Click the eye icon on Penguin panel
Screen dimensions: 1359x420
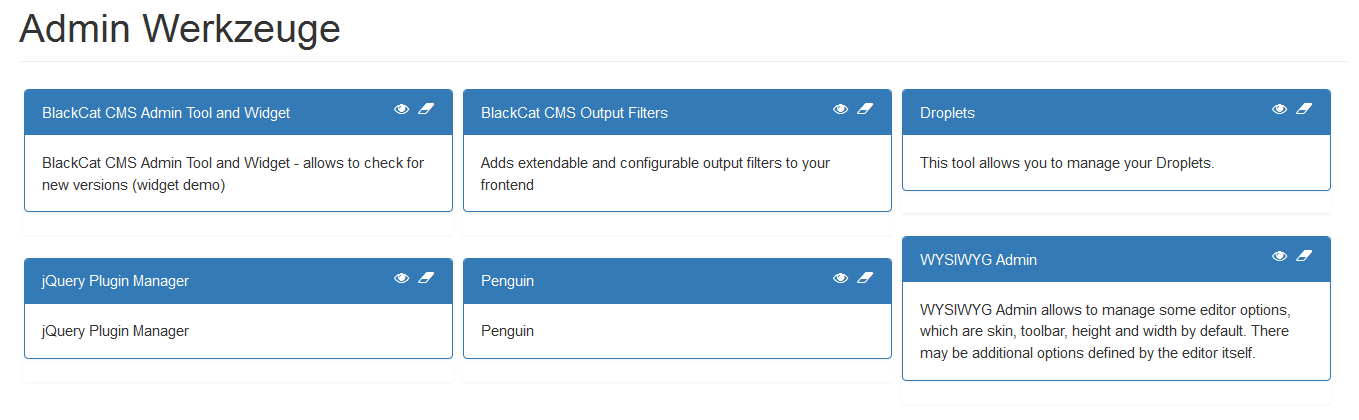pos(840,278)
